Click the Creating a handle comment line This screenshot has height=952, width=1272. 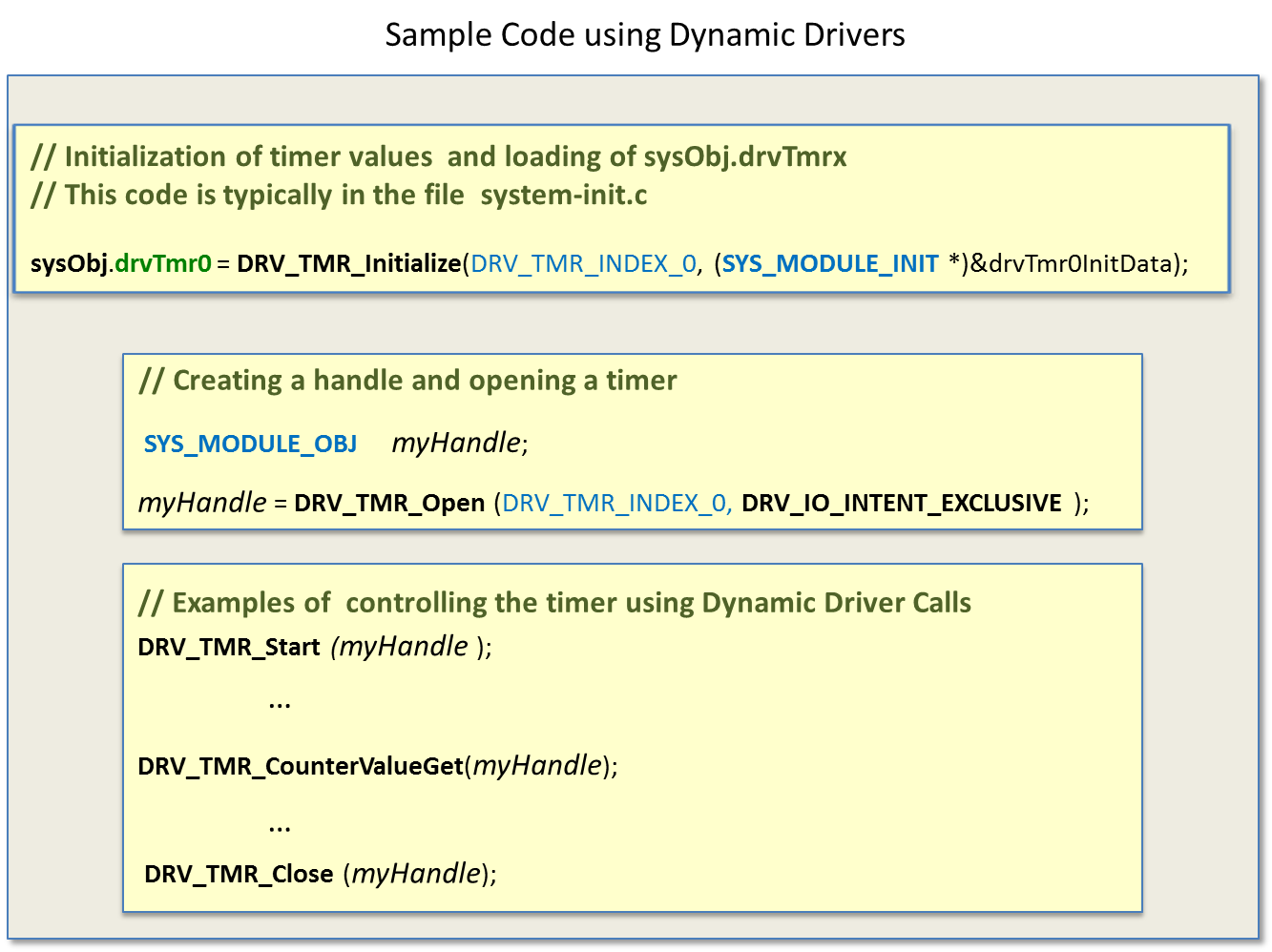pyautogui.click(x=409, y=380)
